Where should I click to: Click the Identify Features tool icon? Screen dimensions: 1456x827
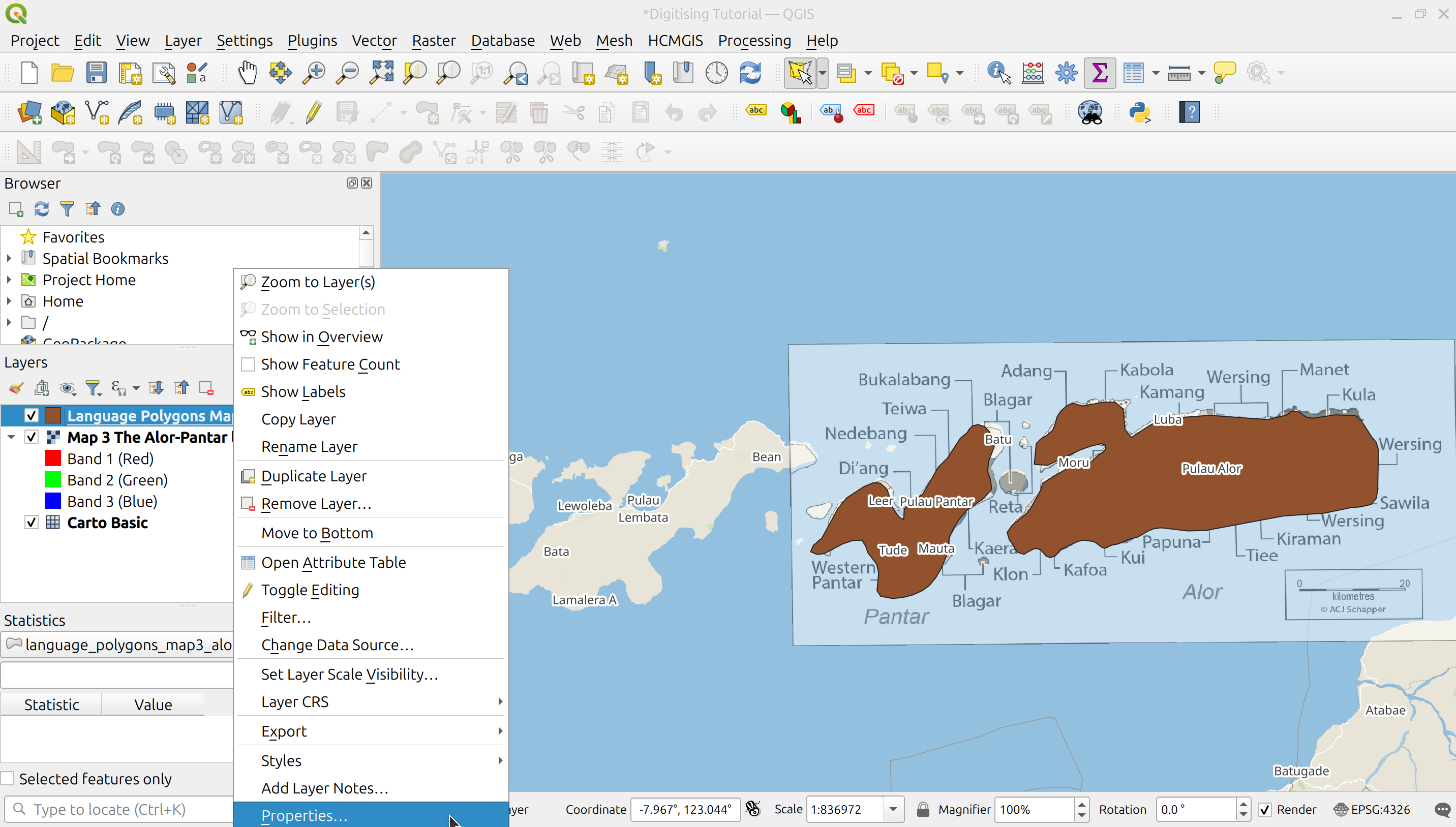(x=998, y=73)
